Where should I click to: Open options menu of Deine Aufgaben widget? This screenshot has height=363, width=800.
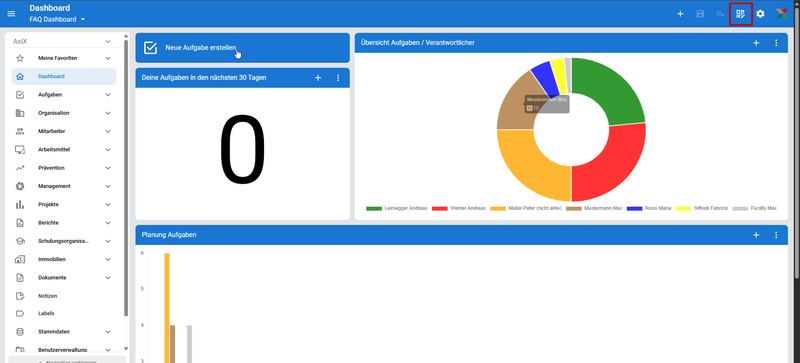[x=338, y=78]
